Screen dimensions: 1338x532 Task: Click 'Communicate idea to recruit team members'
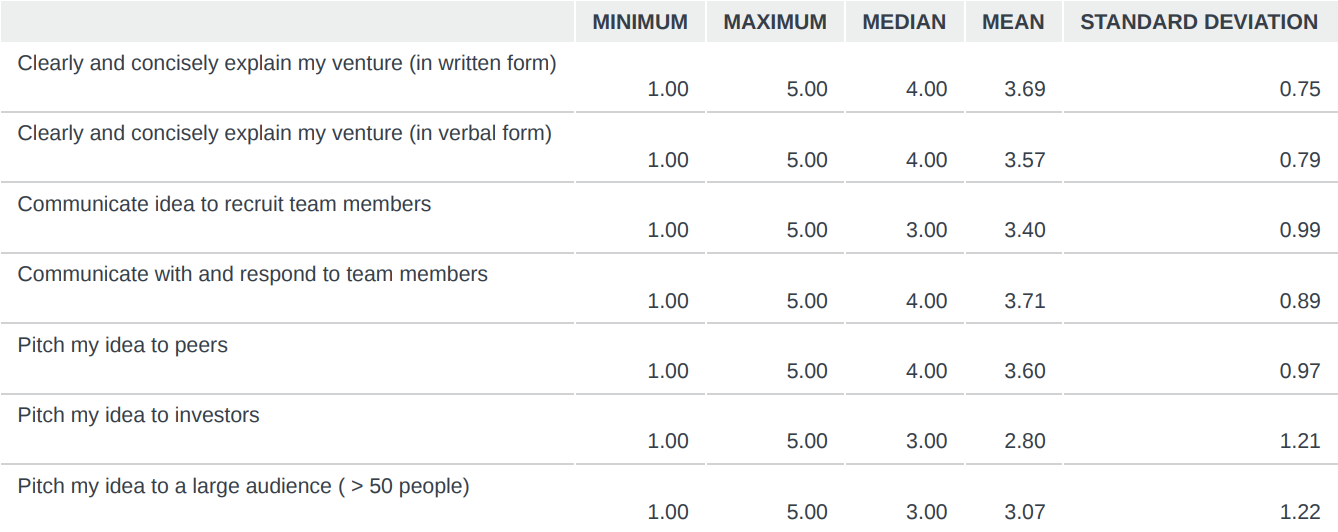pyautogui.click(x=225, y=204)
